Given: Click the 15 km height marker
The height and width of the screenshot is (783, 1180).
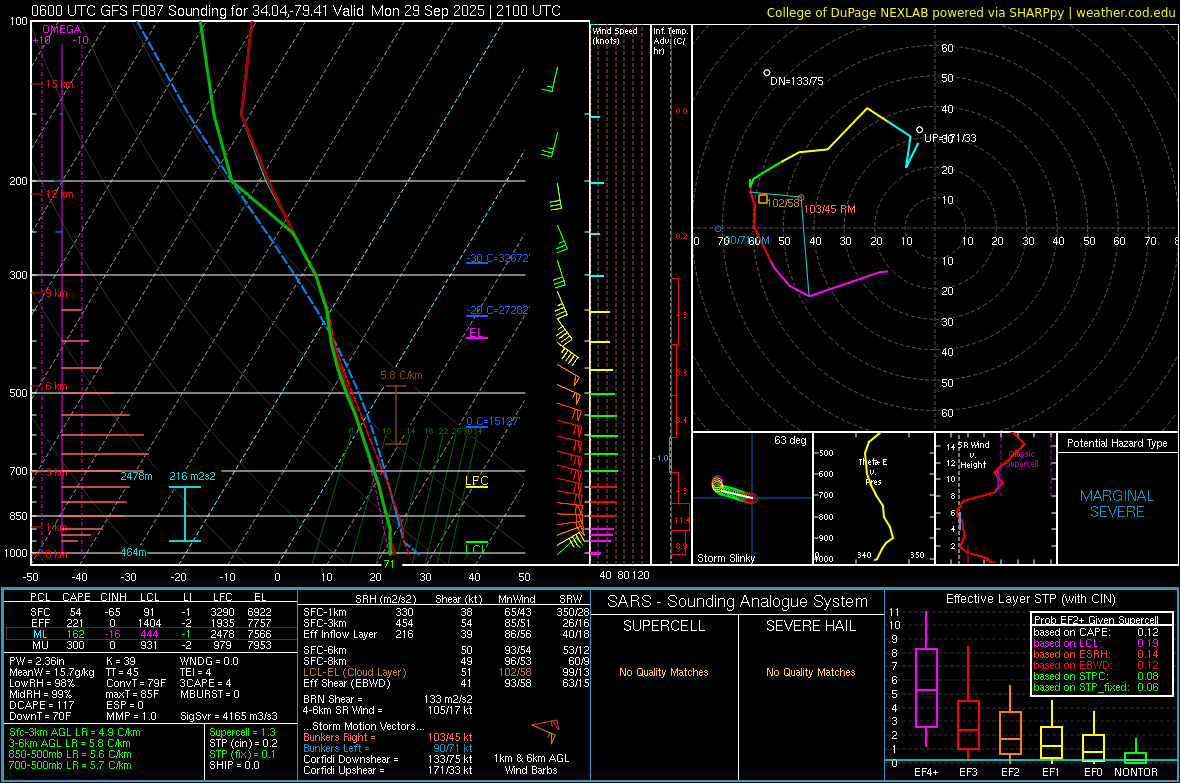Looking at the screenshot, I should pyautogui.click(x=59, y=84).
